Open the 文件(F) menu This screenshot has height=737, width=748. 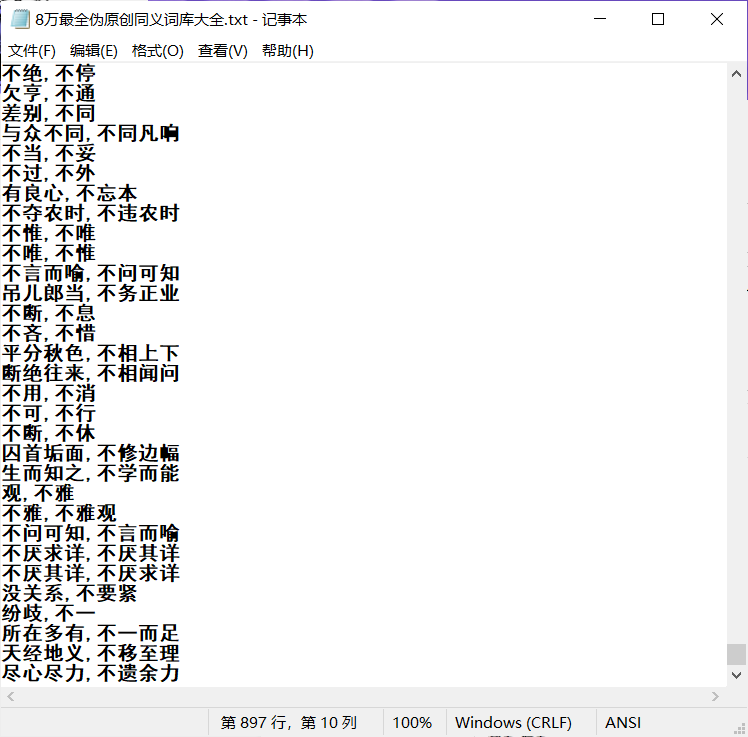[32, 51]
